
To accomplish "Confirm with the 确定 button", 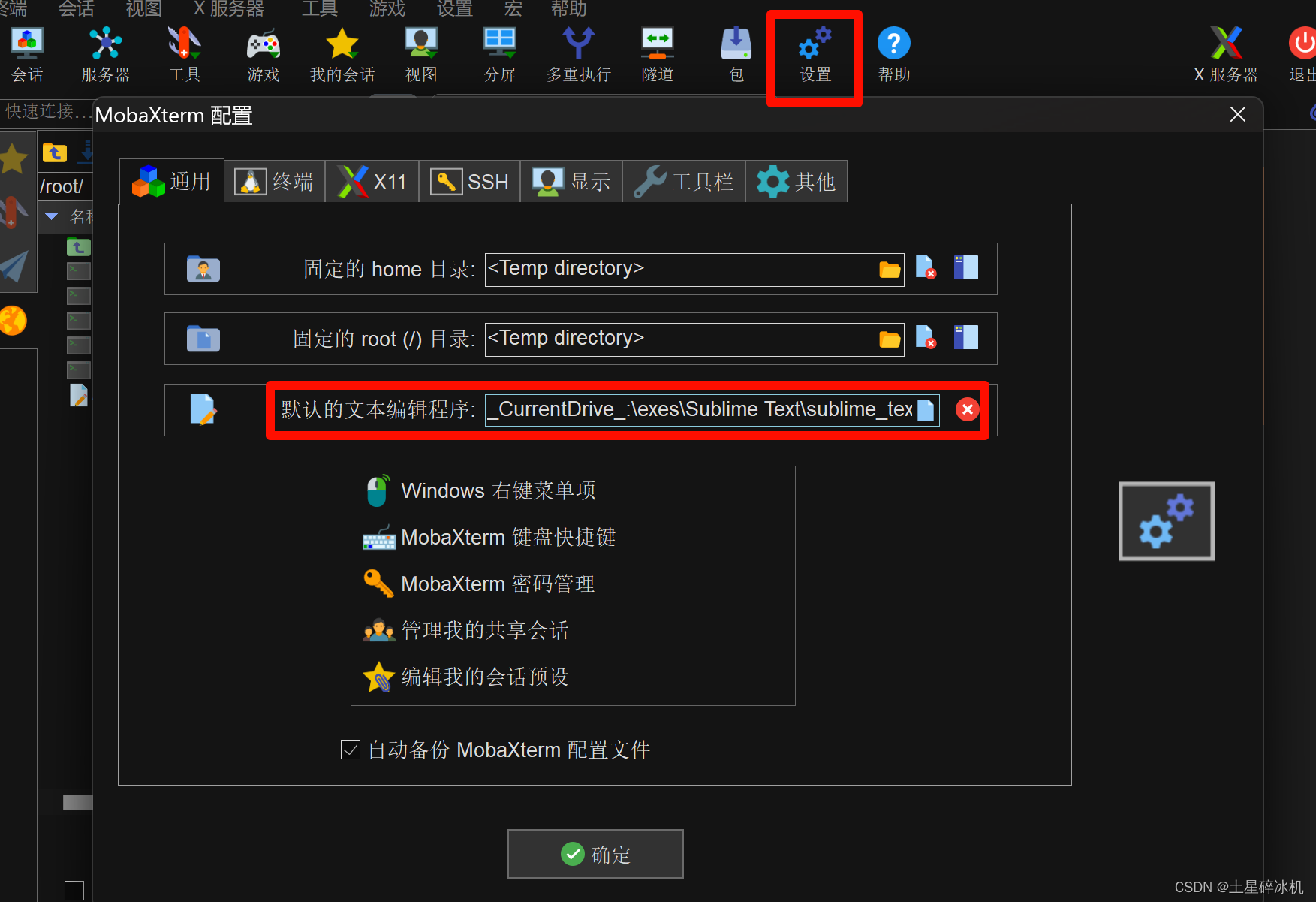I will 595,854.
